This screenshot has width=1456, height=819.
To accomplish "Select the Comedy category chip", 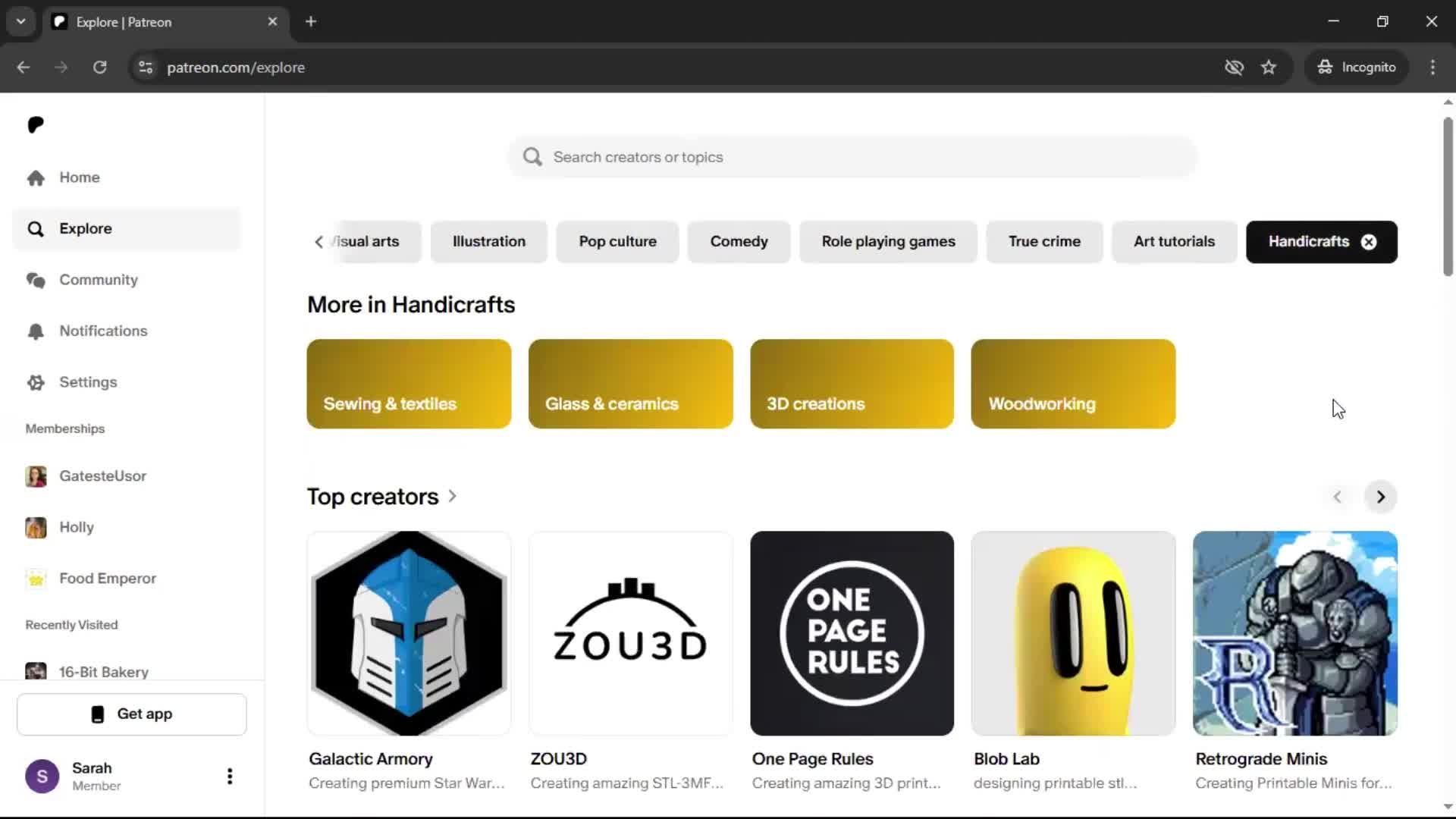I will coord(739,242).
